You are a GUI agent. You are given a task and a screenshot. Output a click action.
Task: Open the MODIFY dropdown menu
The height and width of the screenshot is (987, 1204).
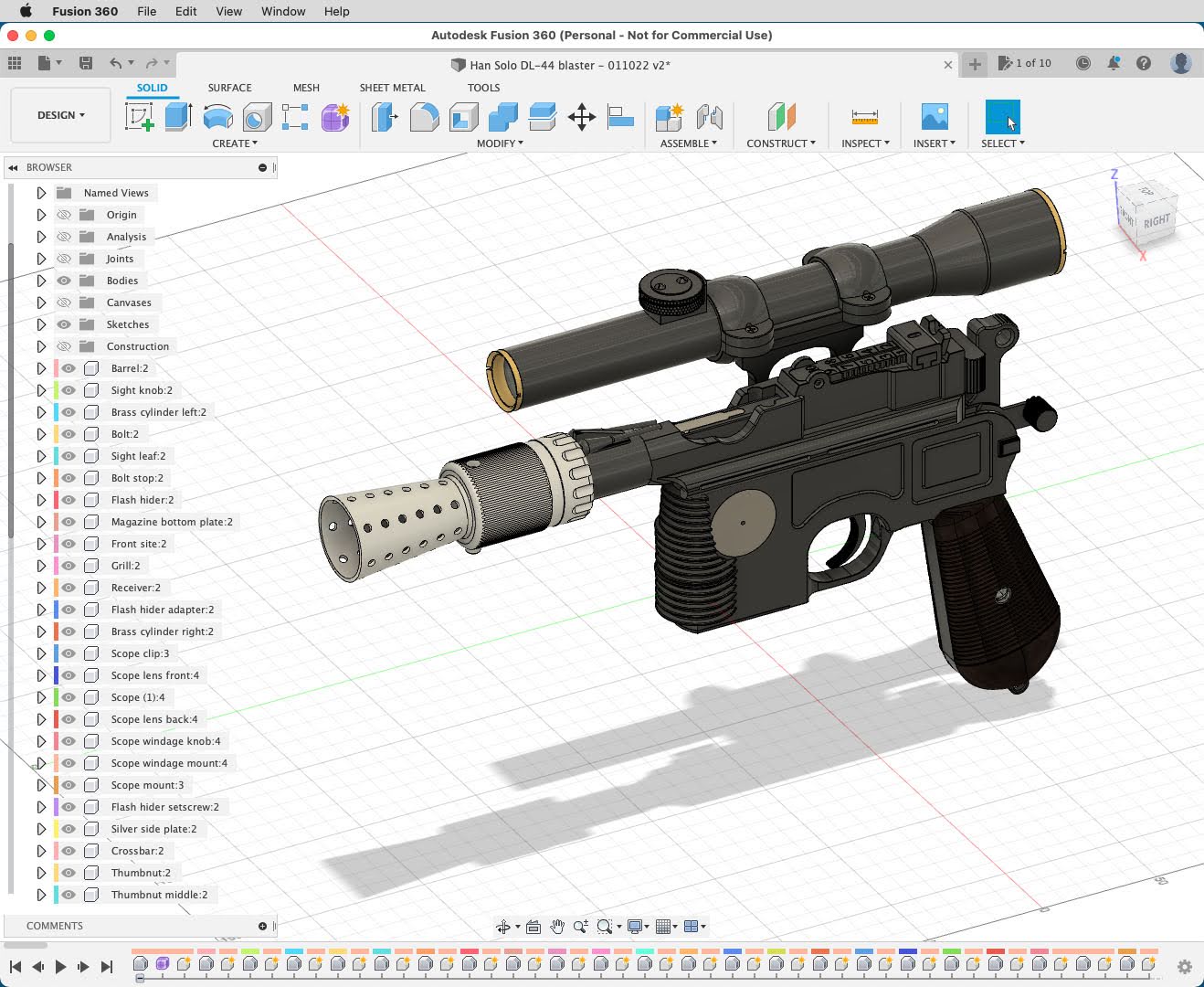point(500,143)
